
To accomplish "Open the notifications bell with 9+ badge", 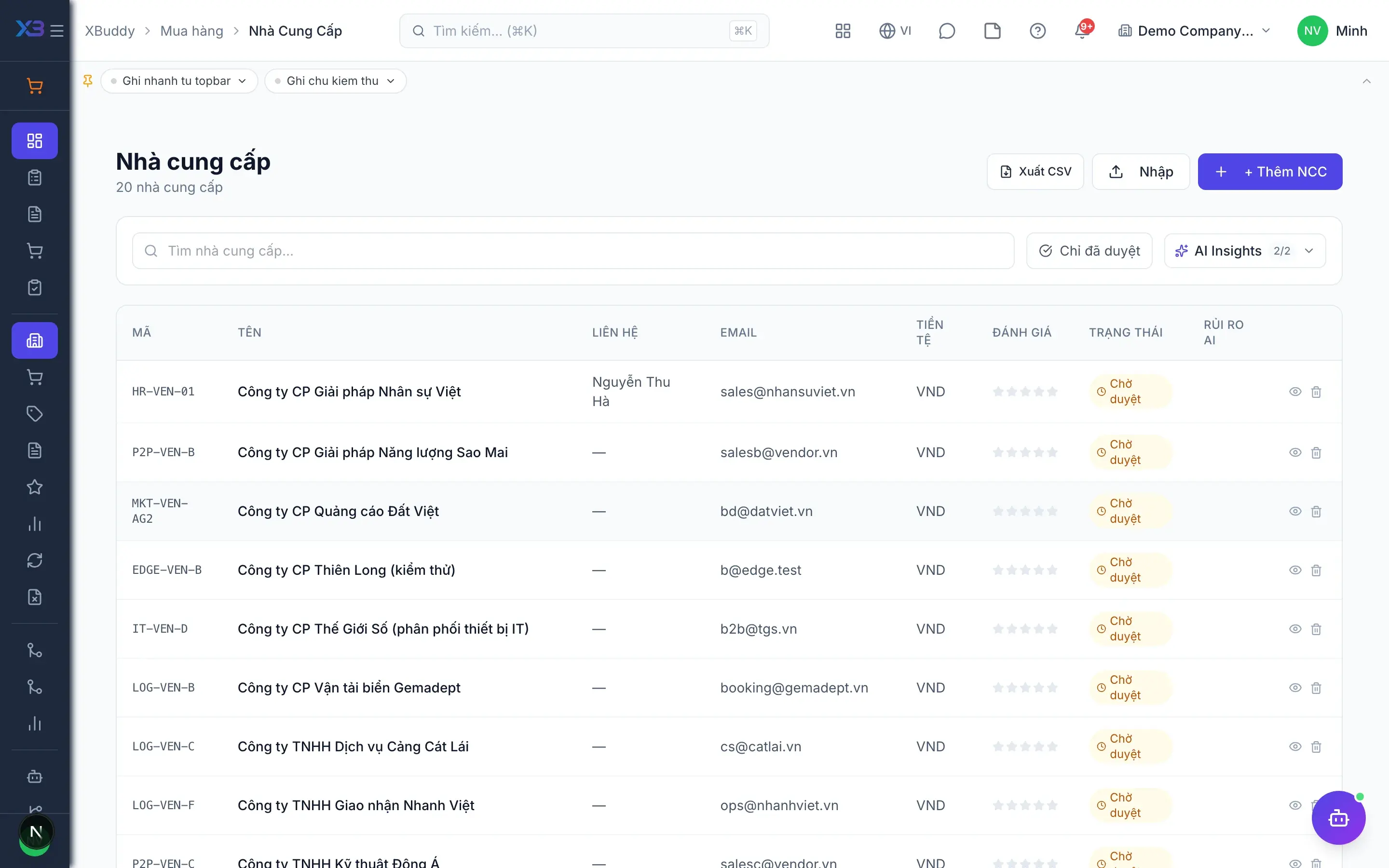I will (x=1082, y=30).
